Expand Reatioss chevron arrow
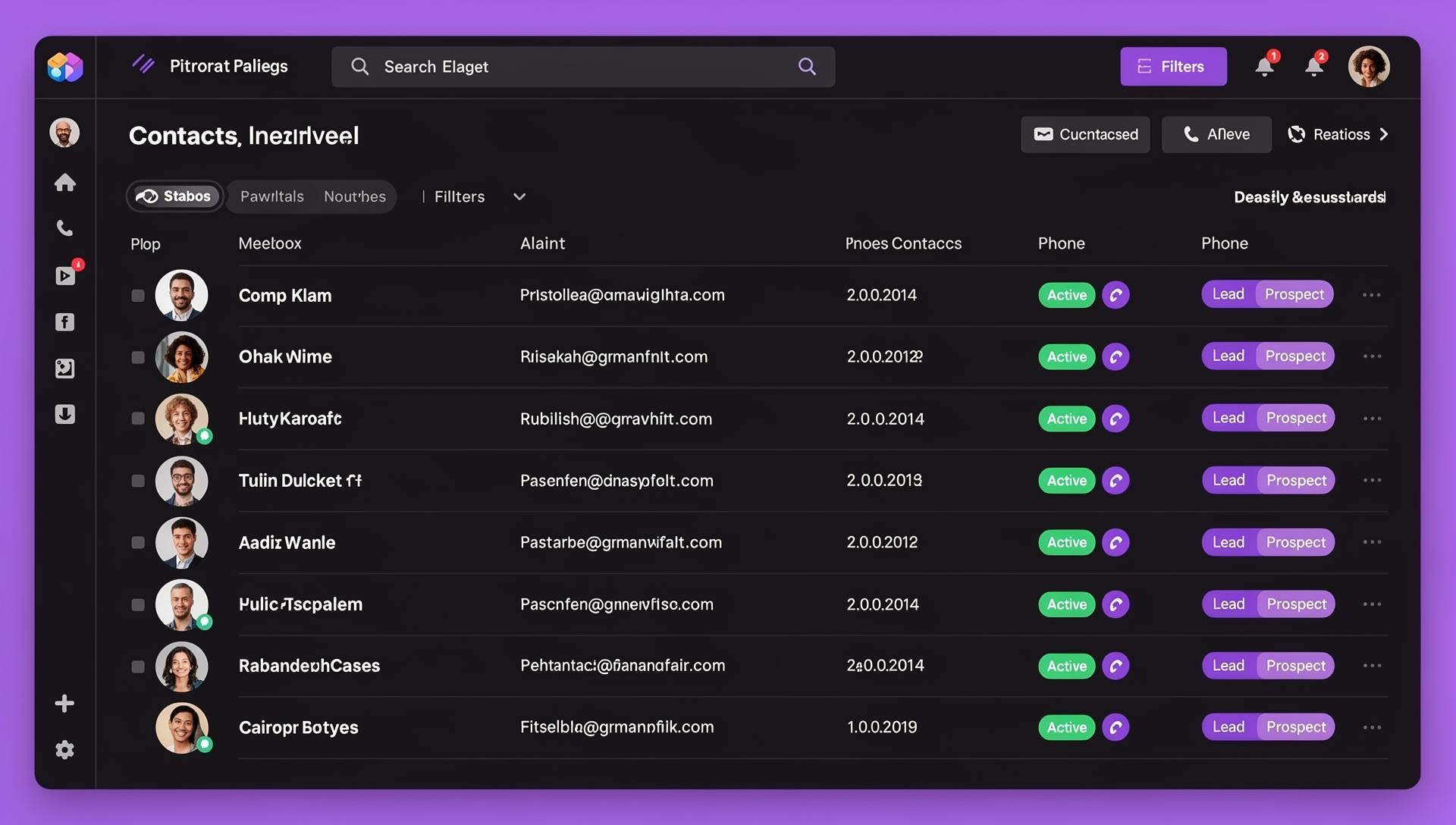 pyautogui.click(x=1384, y=134)
